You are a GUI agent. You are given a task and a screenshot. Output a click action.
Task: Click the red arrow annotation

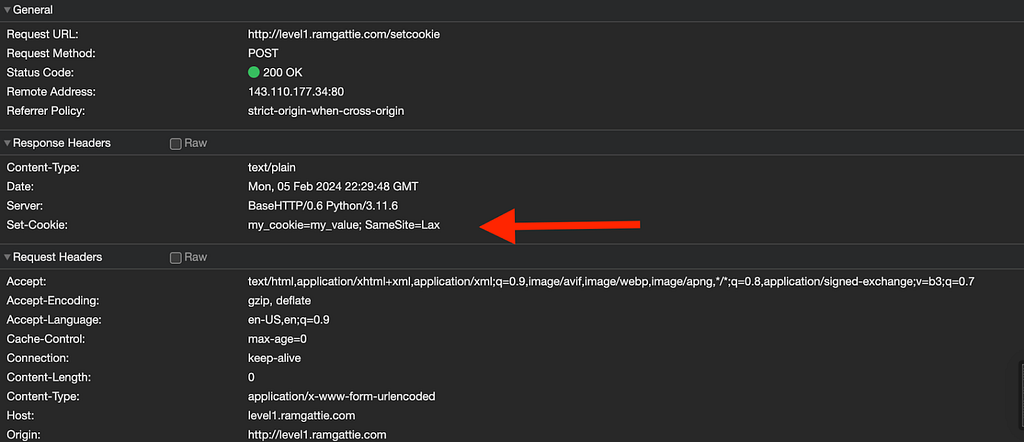[x=560, y=226]
